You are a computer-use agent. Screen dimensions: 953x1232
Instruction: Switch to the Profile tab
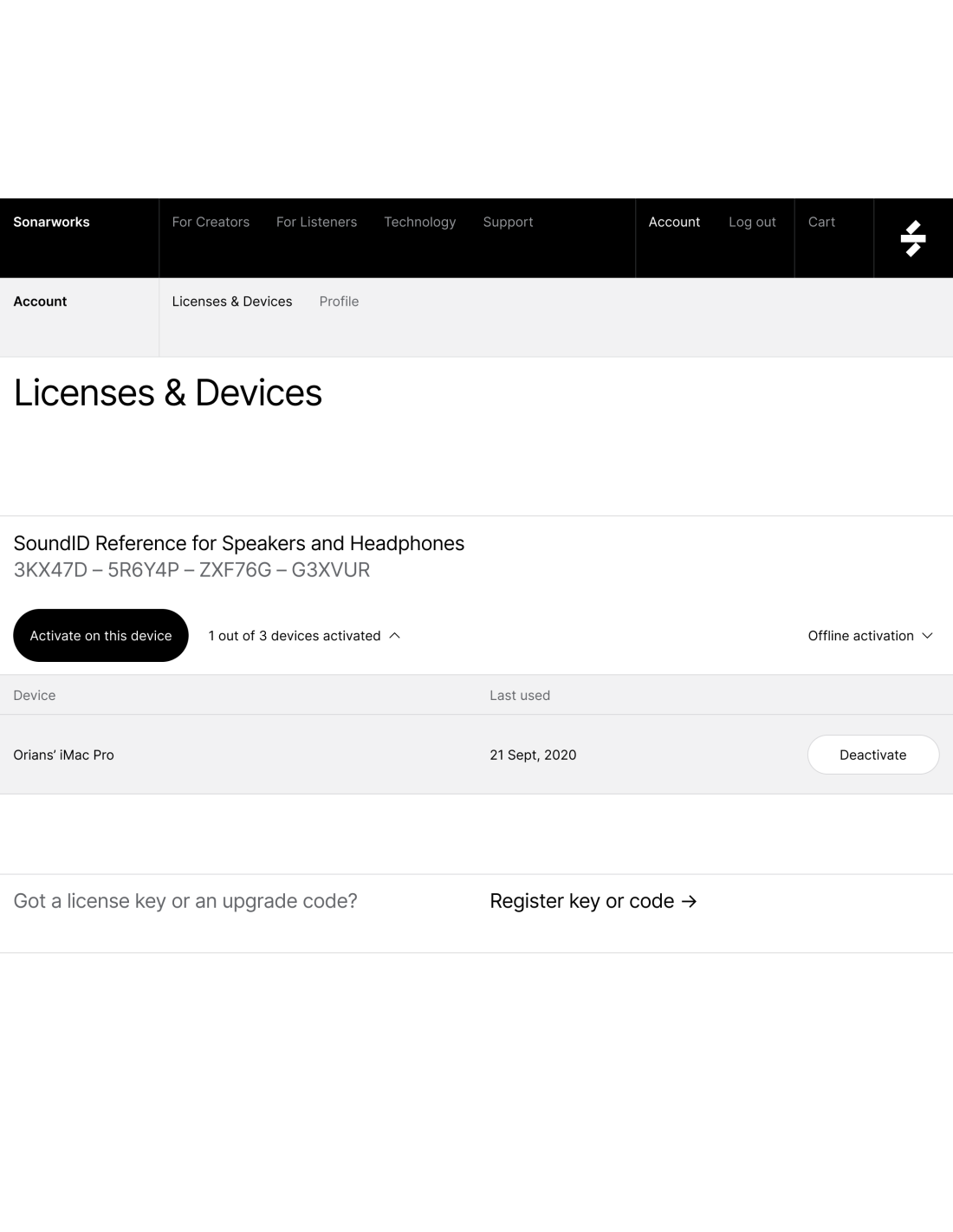tap(339, 302)
